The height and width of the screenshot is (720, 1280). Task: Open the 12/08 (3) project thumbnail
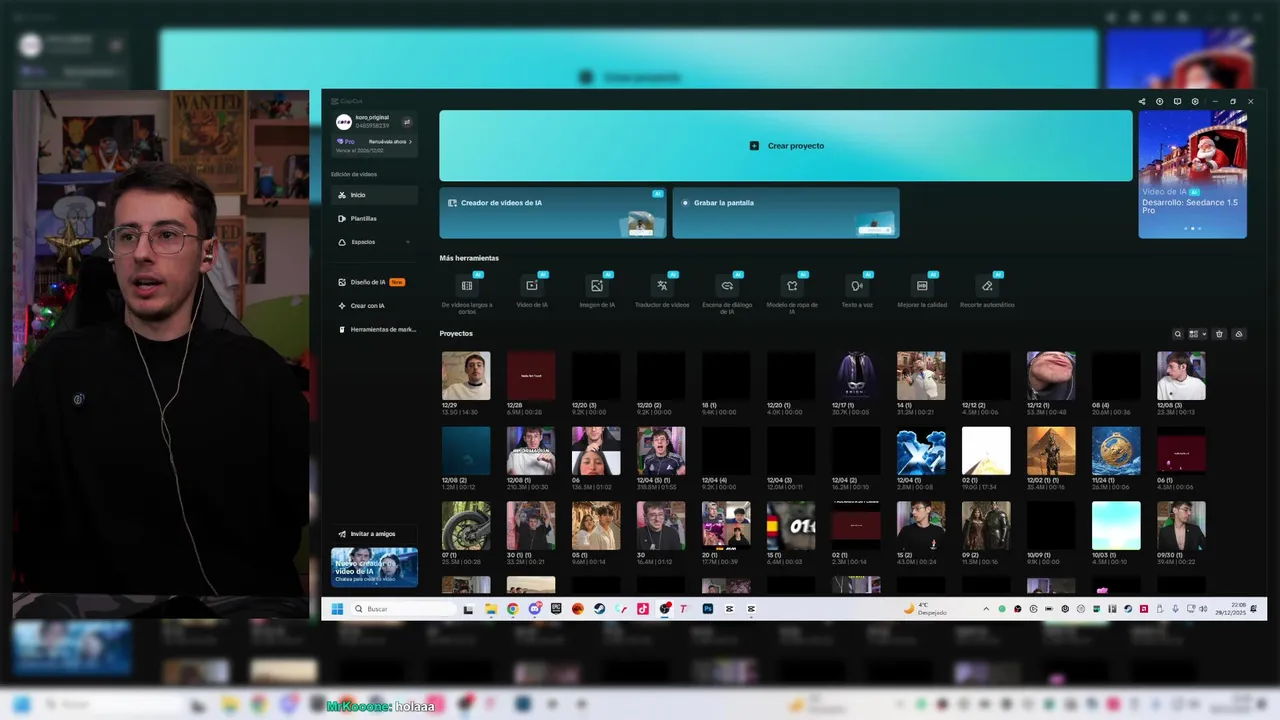click(x=1181, y=376)
